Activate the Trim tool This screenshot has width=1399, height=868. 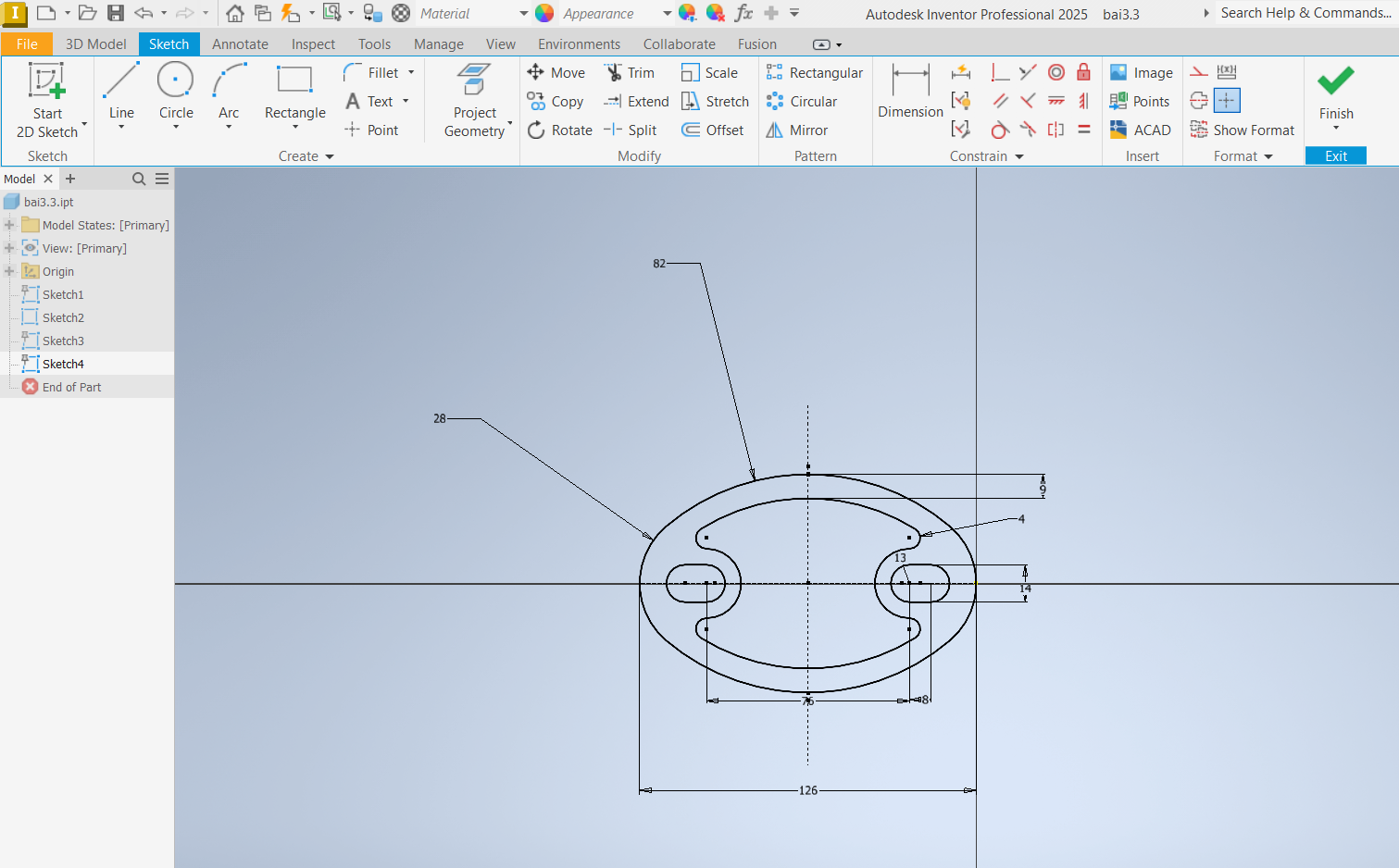[x=630, y=73]
